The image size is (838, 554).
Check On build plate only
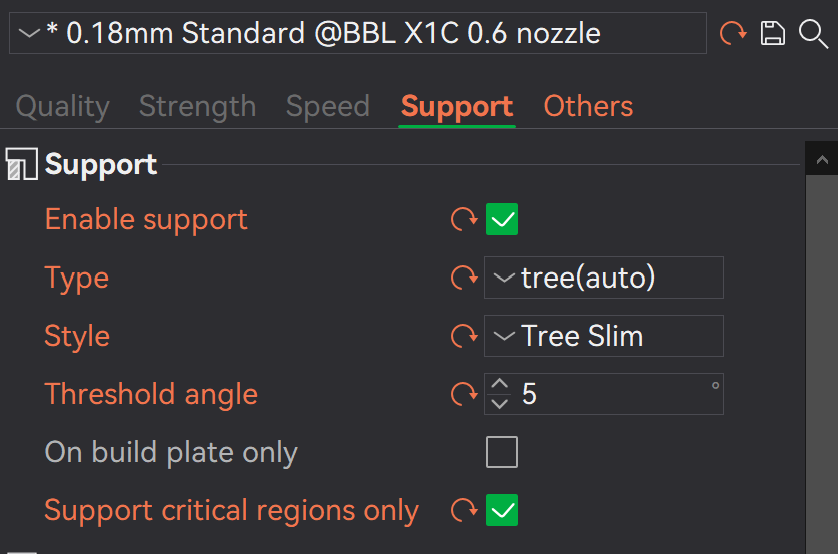point(502,453)
